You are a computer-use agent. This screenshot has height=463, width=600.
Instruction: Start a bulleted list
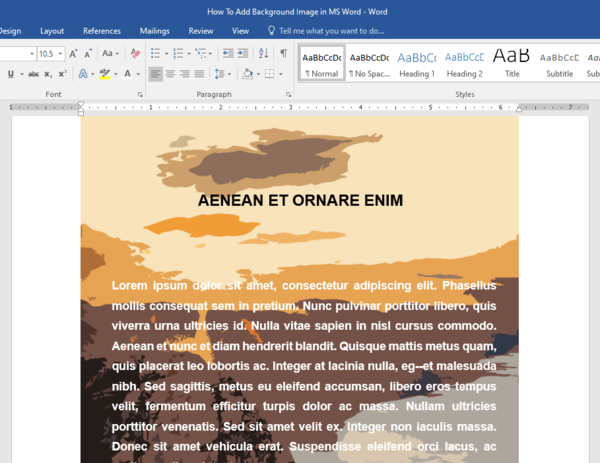(155, 53)
